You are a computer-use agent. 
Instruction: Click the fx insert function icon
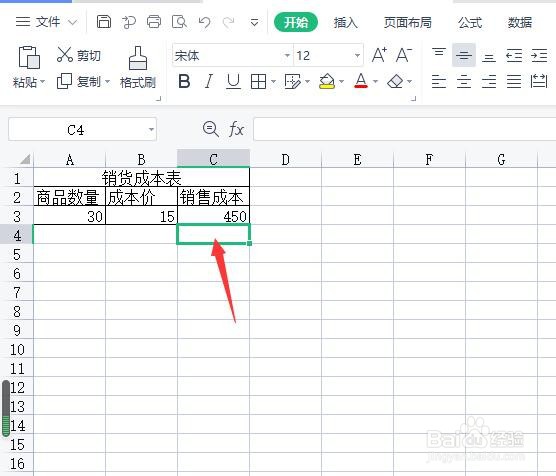[x=236, y=129]
